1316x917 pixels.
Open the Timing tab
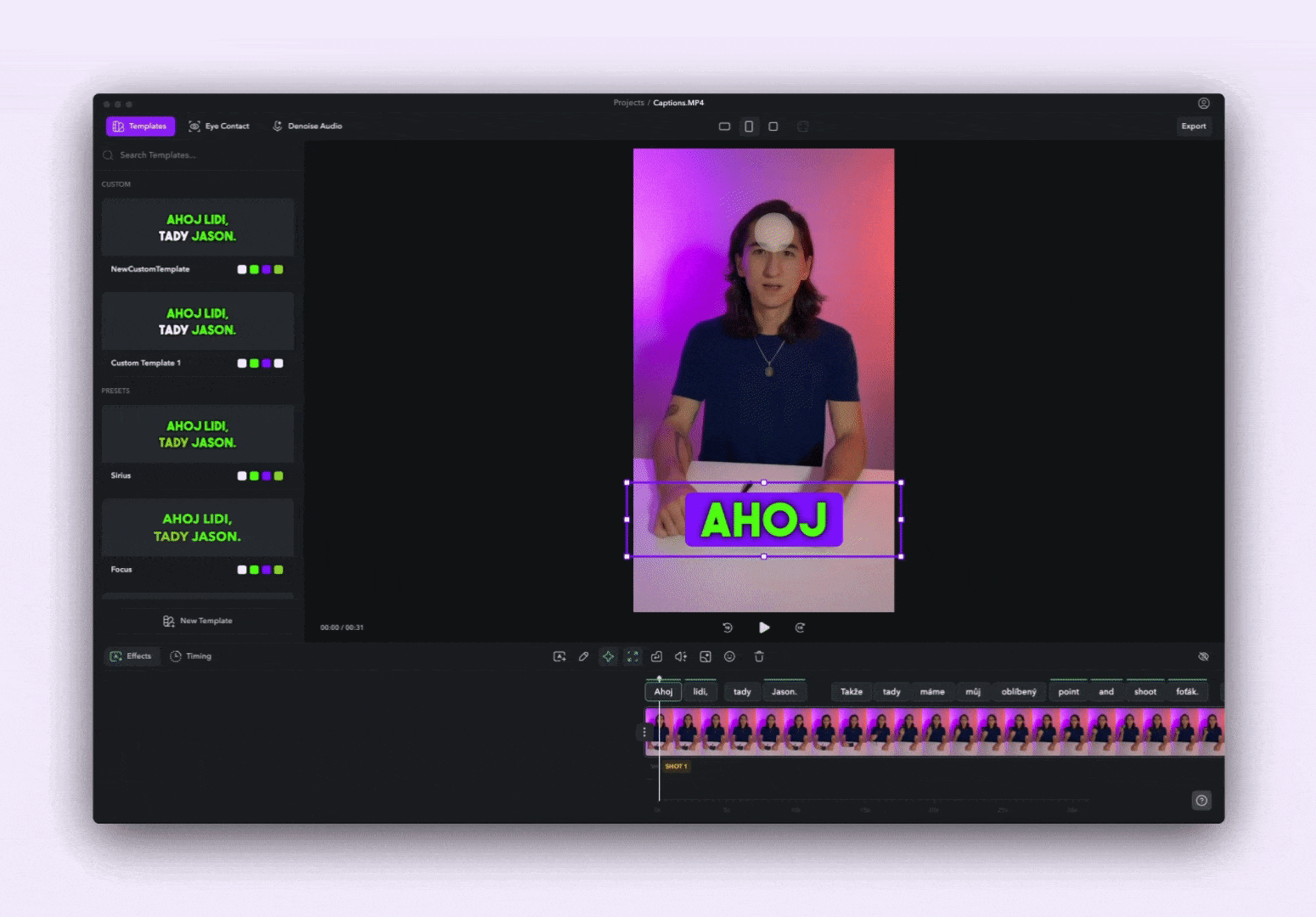coord(191,656)
